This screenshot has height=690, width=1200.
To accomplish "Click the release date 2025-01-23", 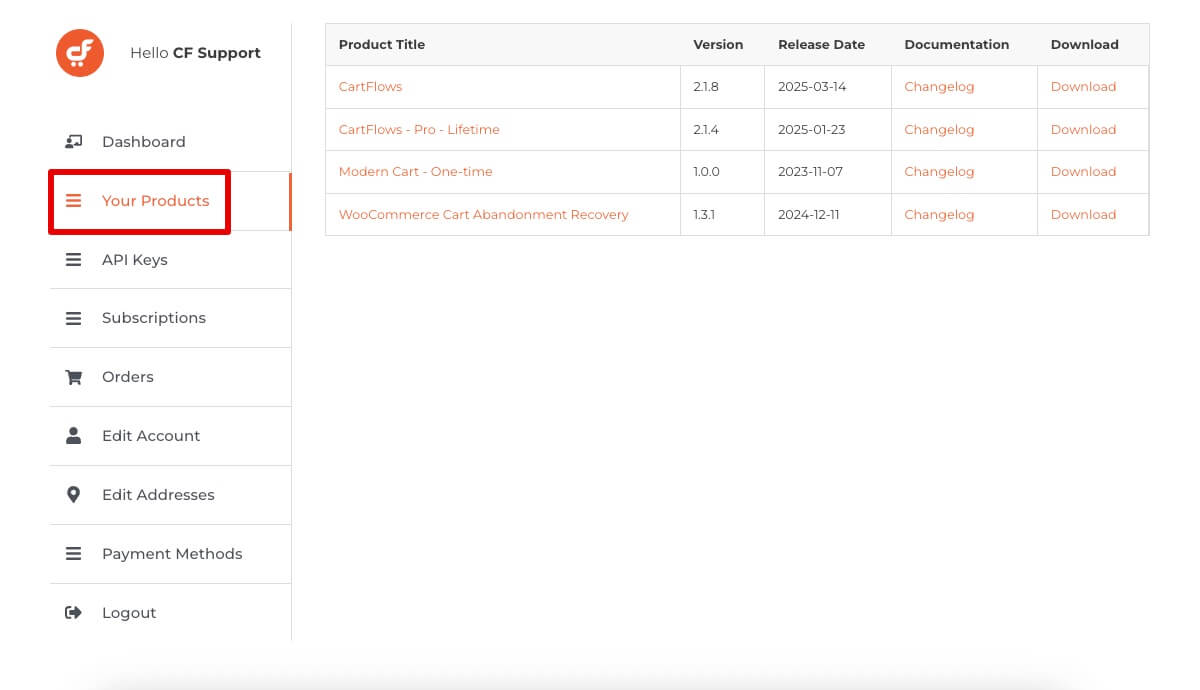I will 811,130.
